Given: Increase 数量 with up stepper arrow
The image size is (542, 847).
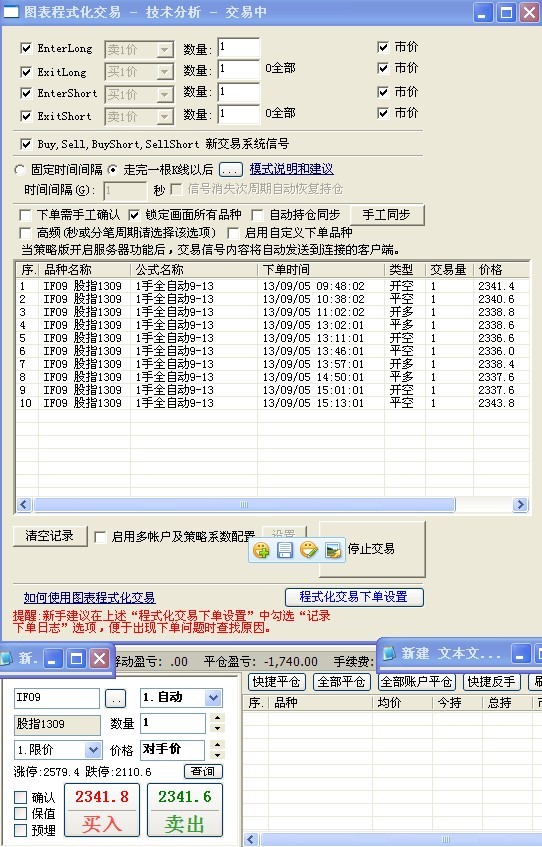Looking at the screenshot, I should coord(217,718).
